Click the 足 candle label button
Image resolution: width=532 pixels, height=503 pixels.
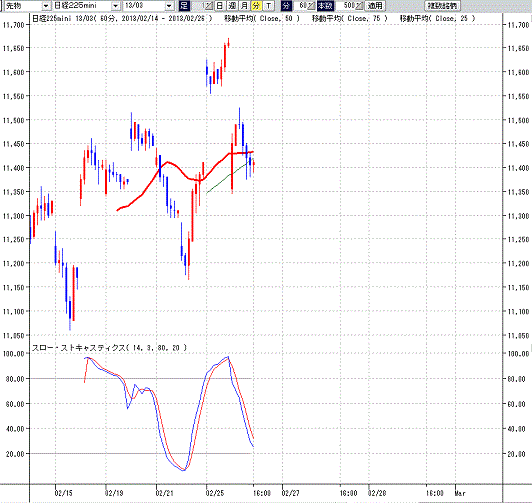pyautogui.click(x=184, y=5)
